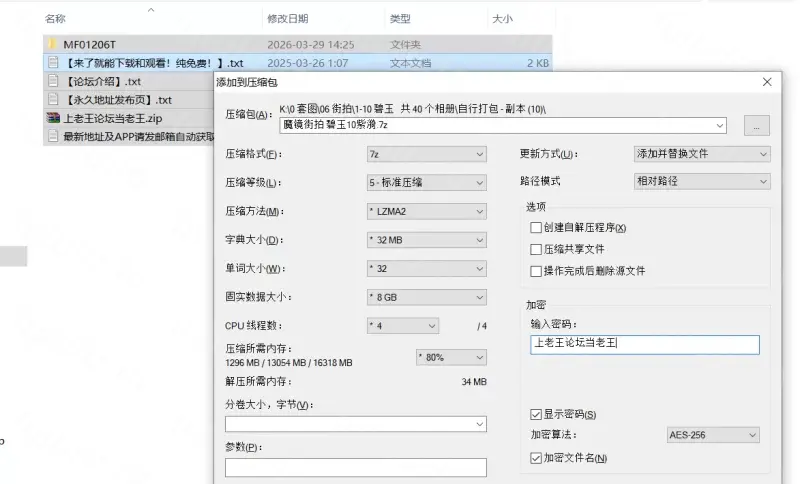The image size is (800, 484).
Task: Click the 输入密码 password field
Action: [x=644, y=344]
